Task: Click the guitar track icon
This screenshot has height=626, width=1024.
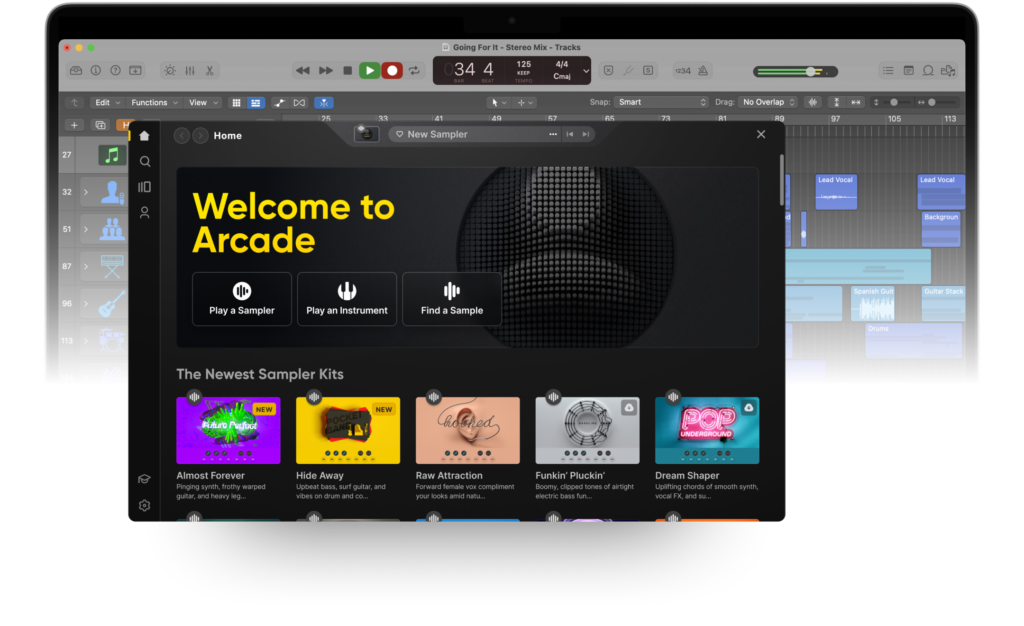Action: tap(112, 303)
